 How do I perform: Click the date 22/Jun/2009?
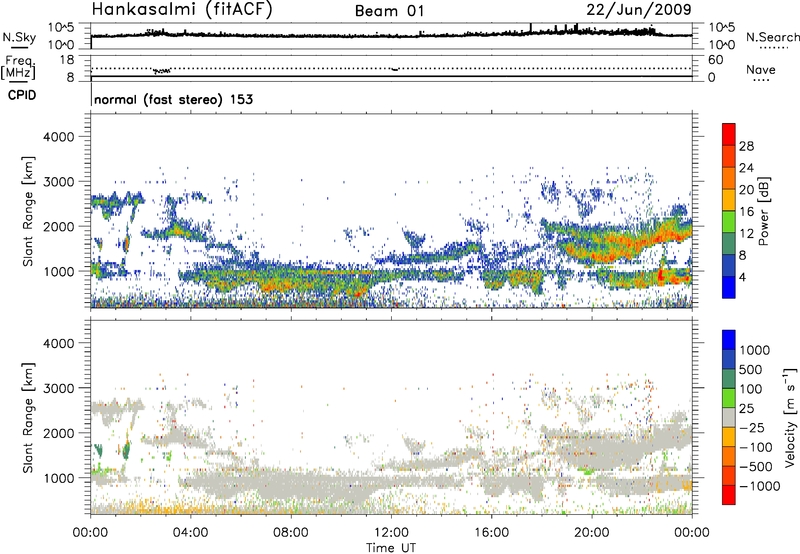tap(639, 9)
